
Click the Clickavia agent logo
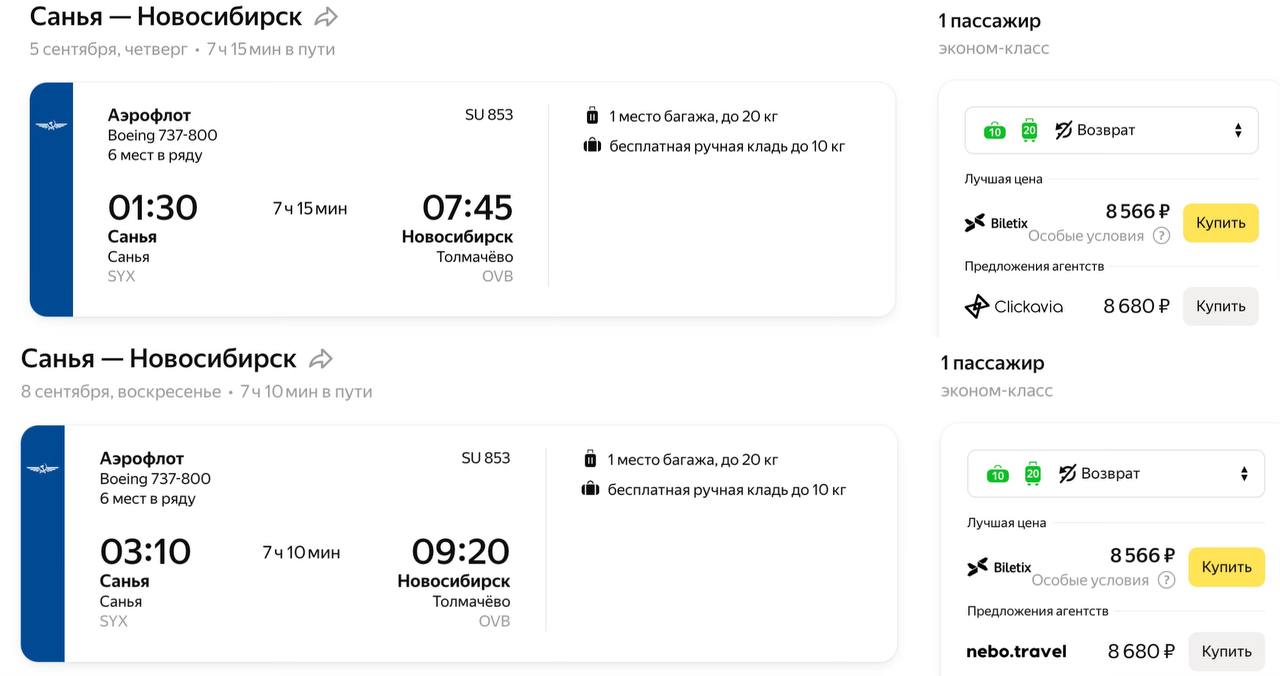pos(1013,306)
